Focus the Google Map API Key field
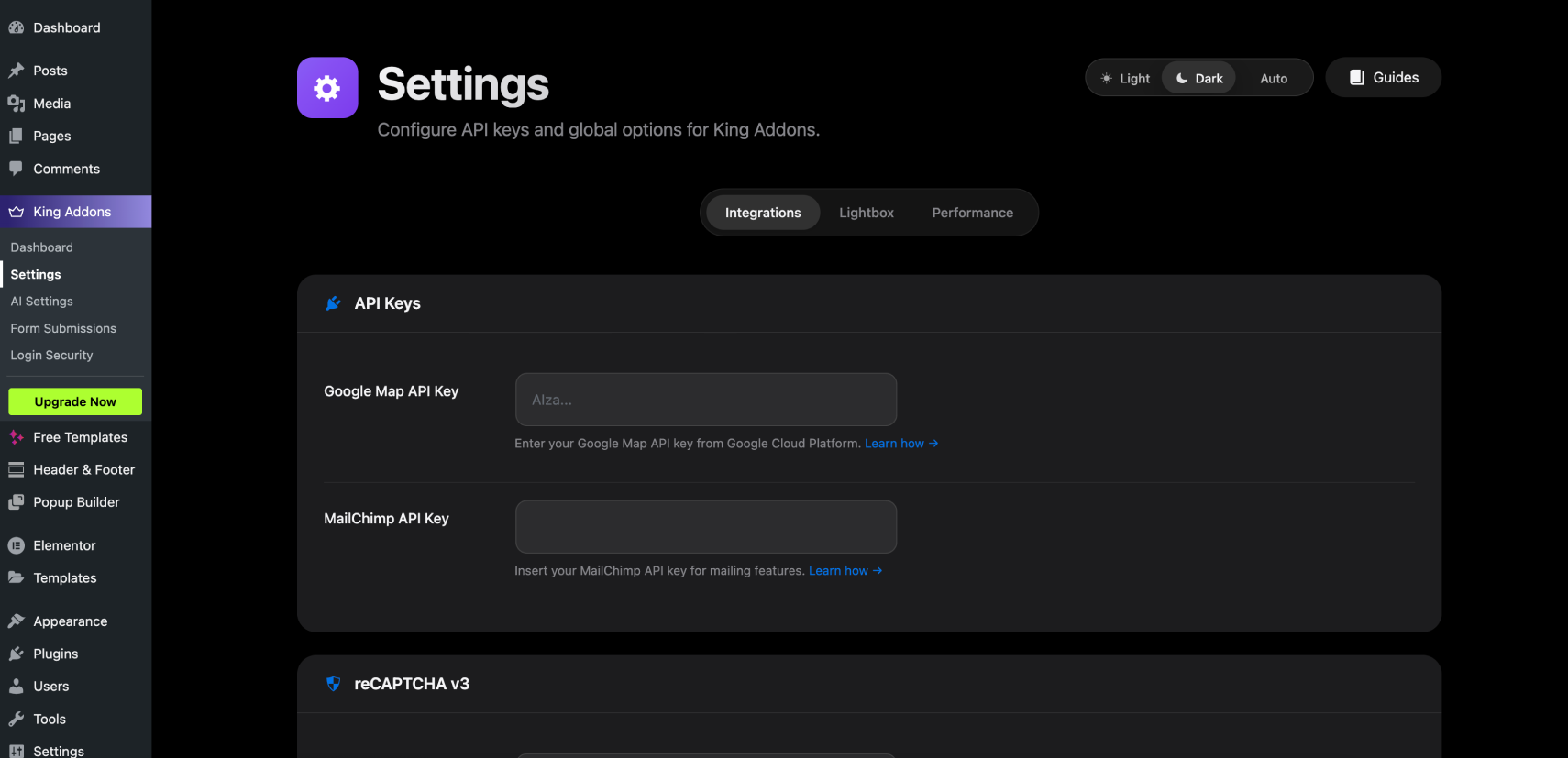The height and width of the screenshot is (758, 1568). [x=705, y=400]
